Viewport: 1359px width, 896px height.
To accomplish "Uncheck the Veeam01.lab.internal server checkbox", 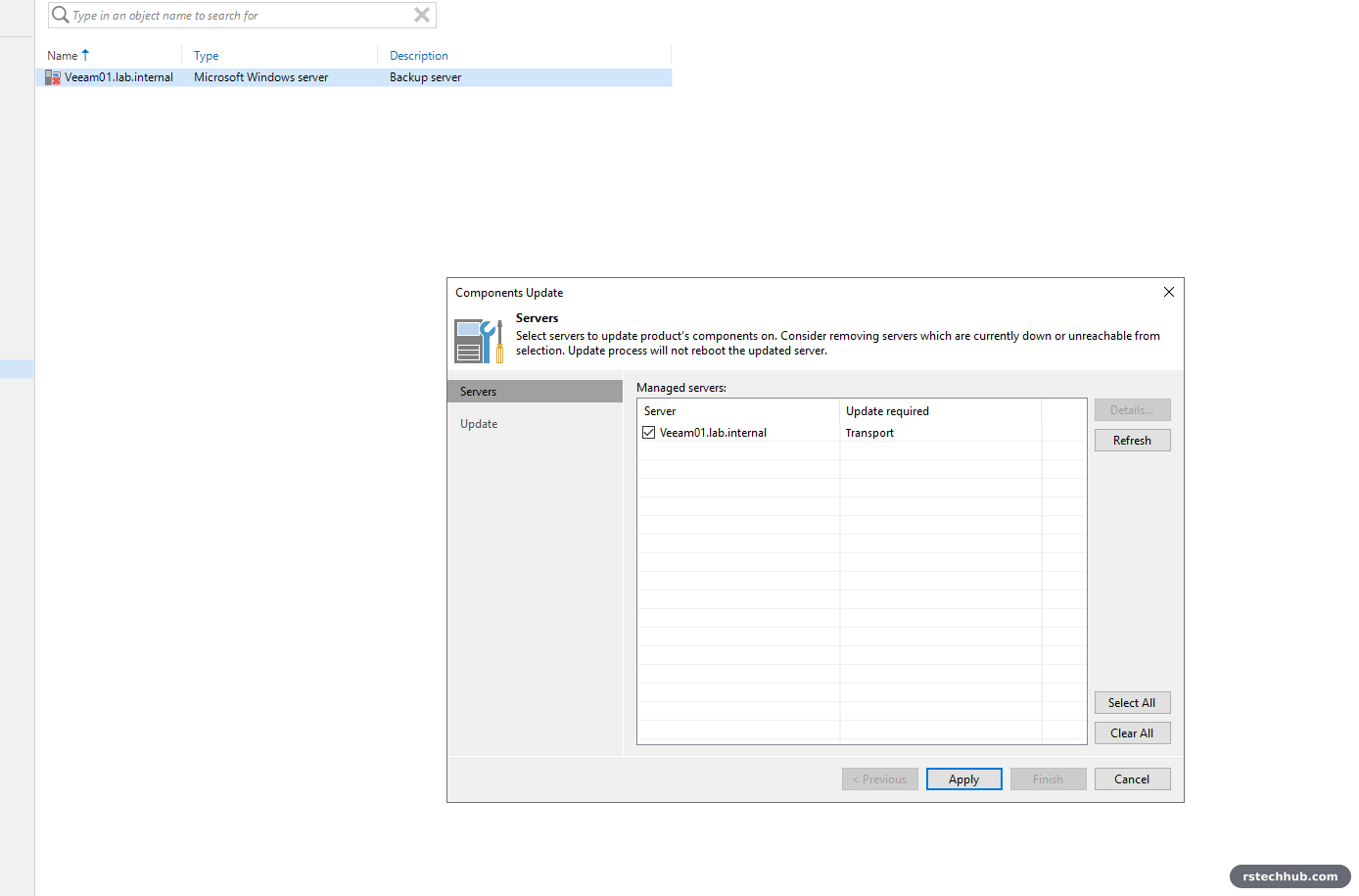I will (x=648, y=432).
